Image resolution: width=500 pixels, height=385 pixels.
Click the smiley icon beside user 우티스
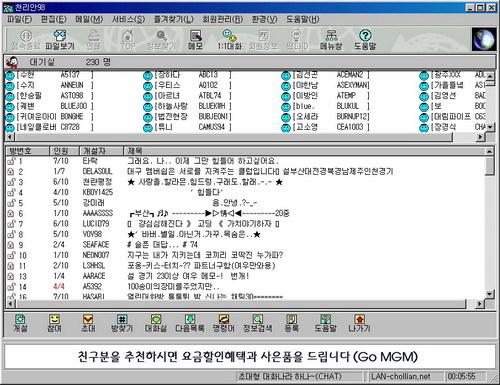[x=148, y=86]
